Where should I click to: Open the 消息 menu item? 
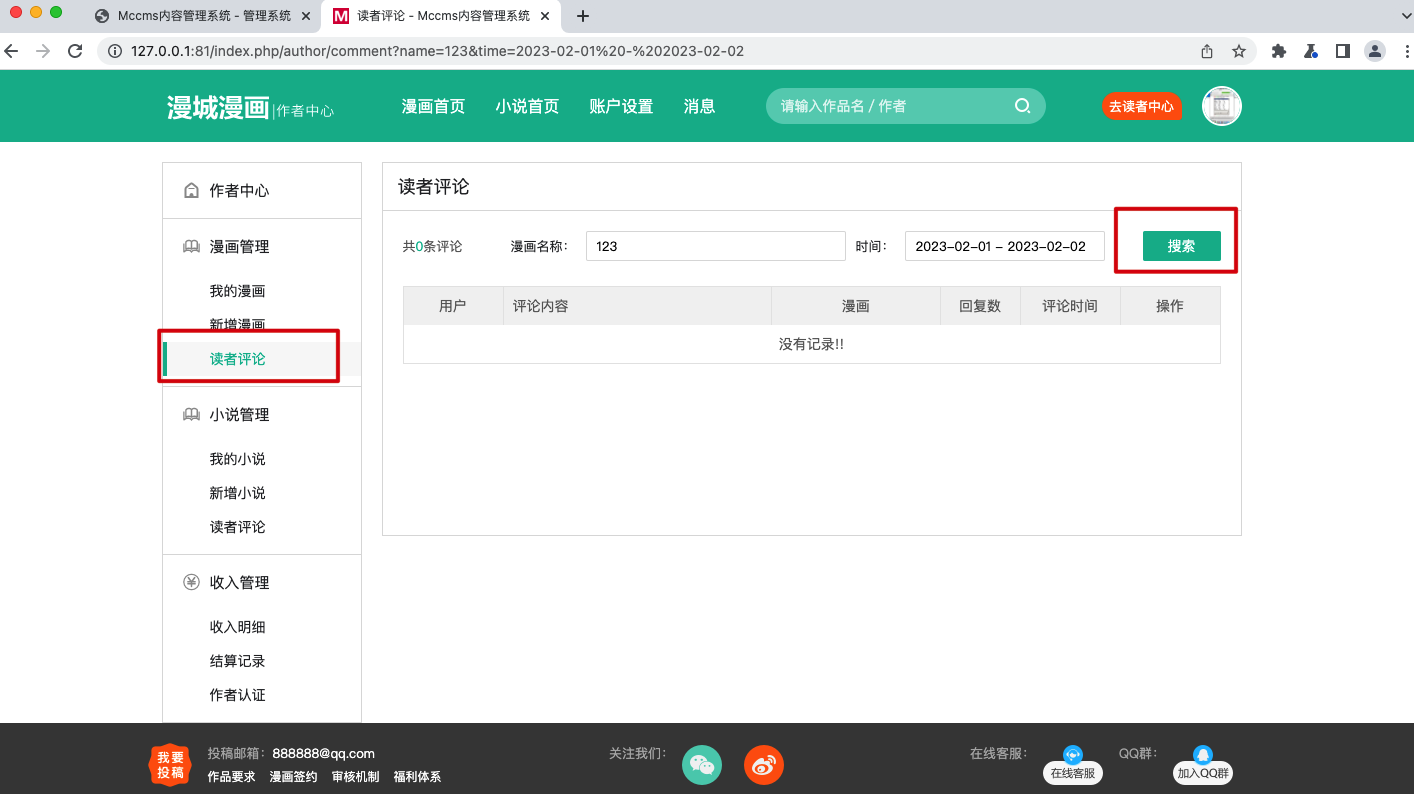click(699, 106)
